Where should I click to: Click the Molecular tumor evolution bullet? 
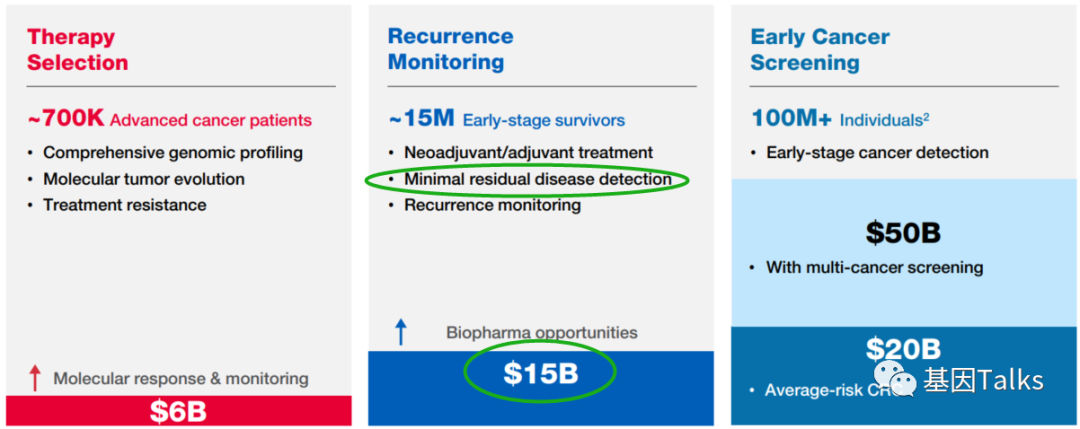click(x=143, y=179)
